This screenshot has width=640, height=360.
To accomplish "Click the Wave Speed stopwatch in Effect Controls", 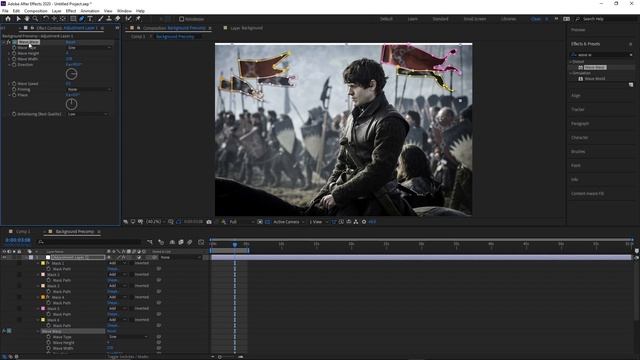I will coord(14,84).
